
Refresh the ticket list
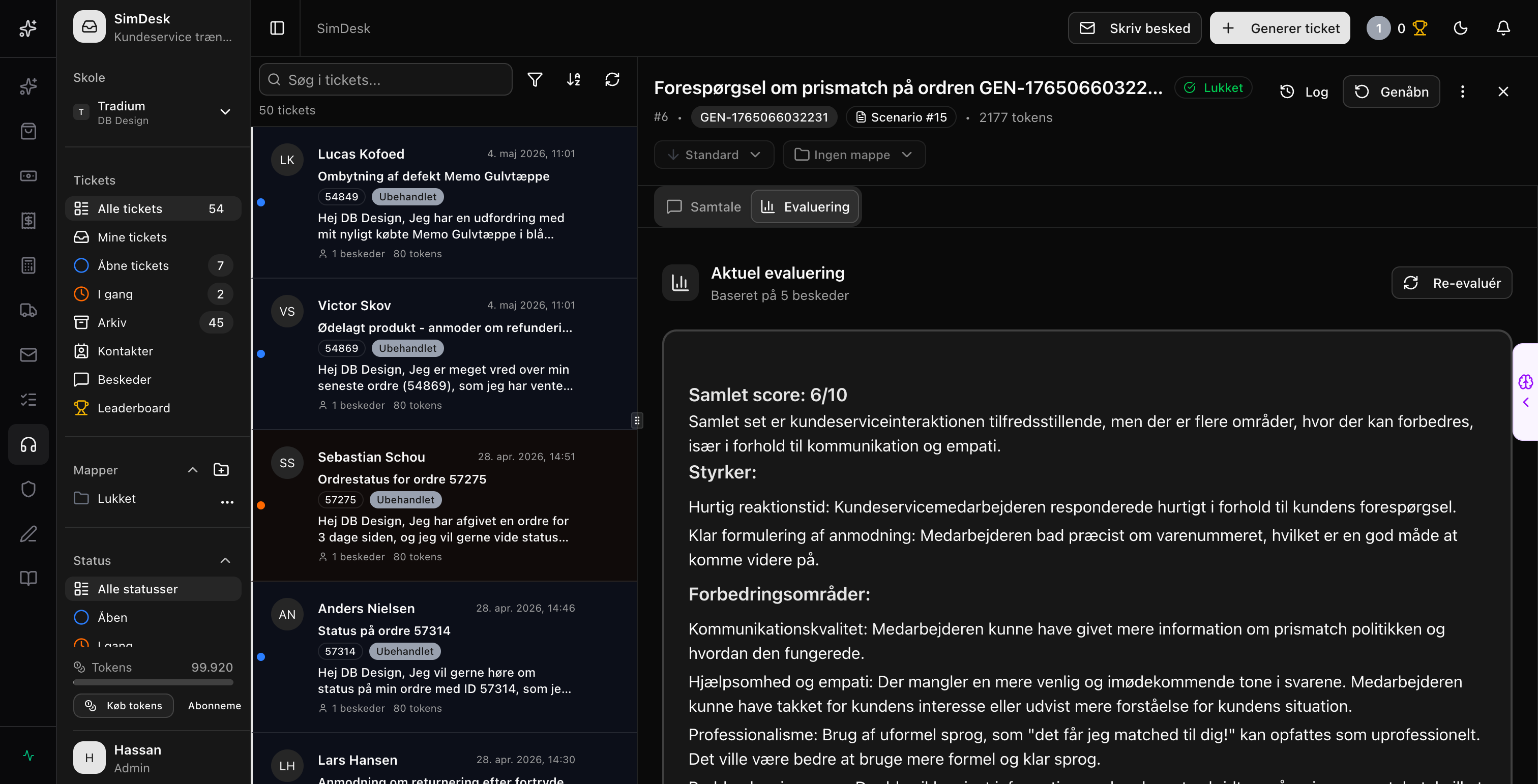tap(612, 79)
